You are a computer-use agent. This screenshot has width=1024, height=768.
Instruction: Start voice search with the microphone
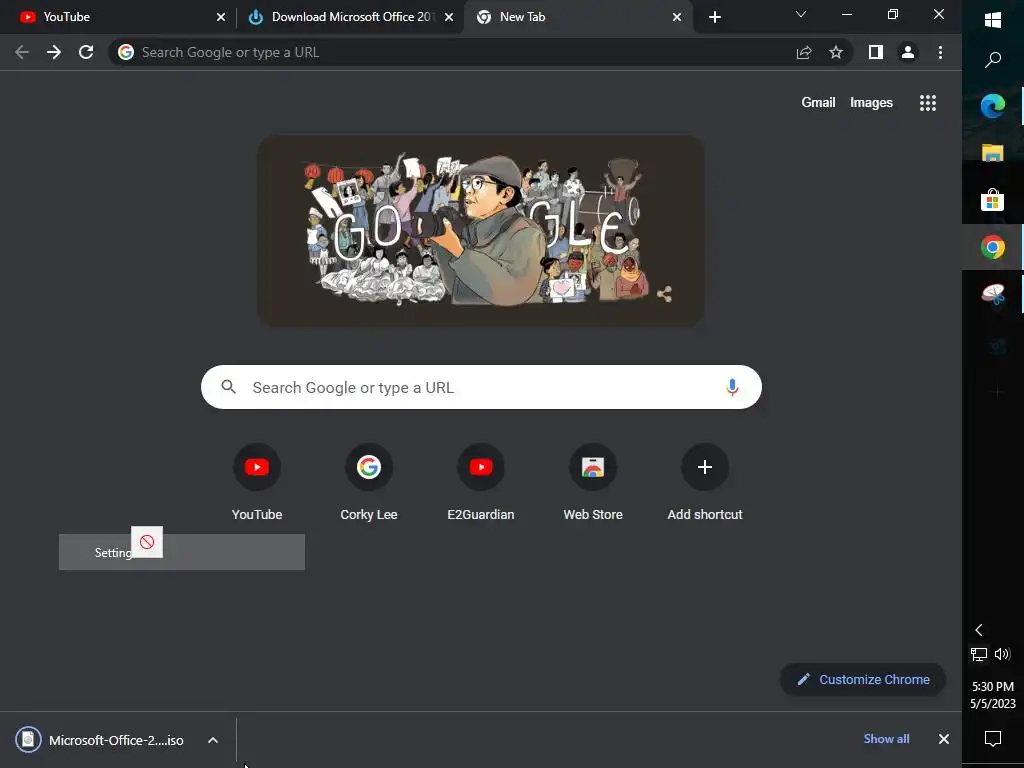(x=732, y=387)
